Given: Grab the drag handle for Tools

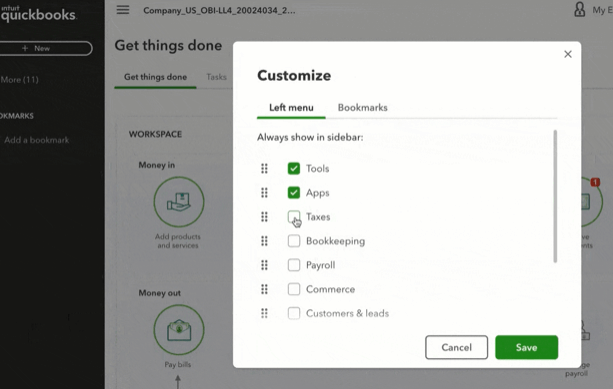Looking at the screenshot, I should (x=264, y=169).
